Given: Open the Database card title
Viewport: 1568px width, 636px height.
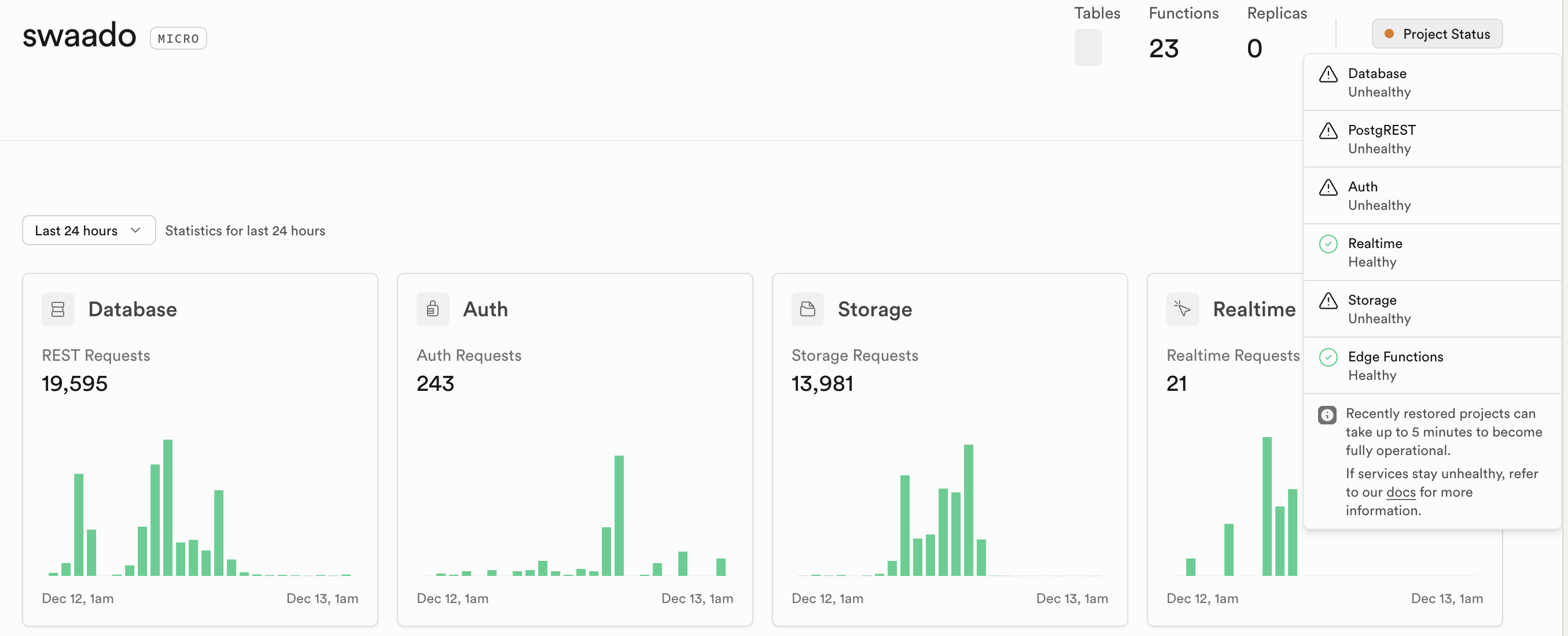Looking at the screenshot, I should point(132,309).
